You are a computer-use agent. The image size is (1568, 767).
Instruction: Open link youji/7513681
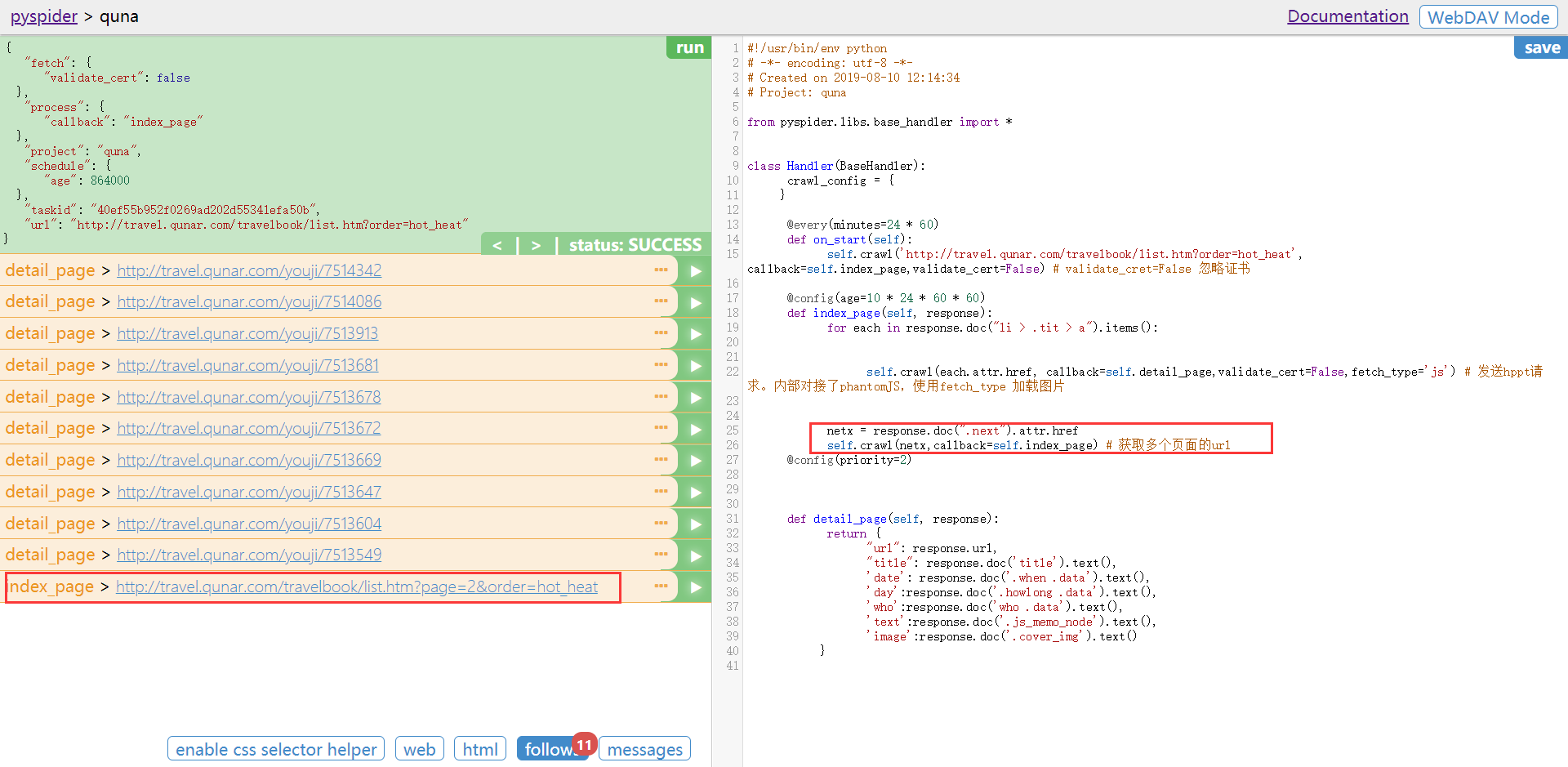coord(247,366)
